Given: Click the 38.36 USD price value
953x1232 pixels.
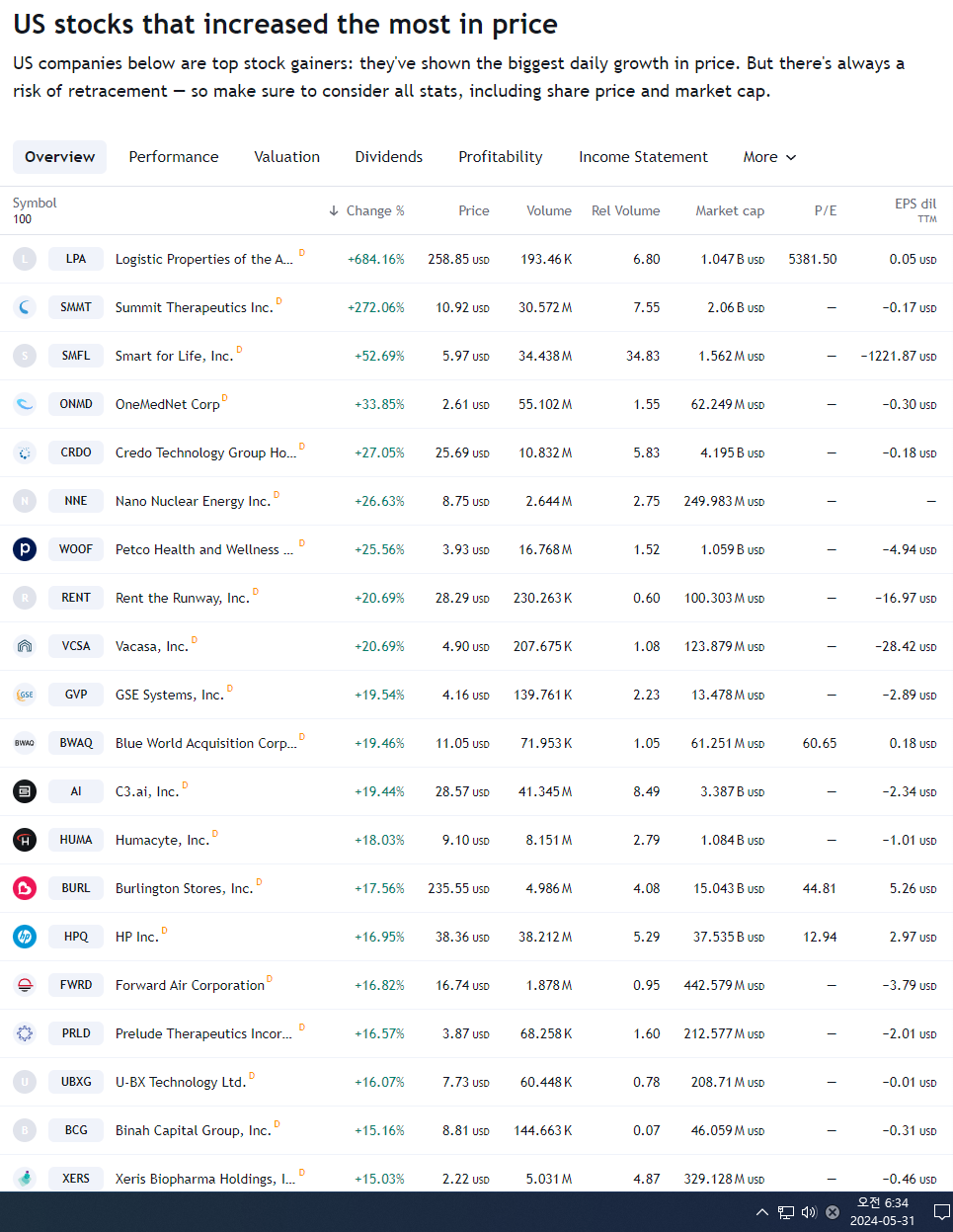Looking at the screenshot, I should (x=462, y=937).
